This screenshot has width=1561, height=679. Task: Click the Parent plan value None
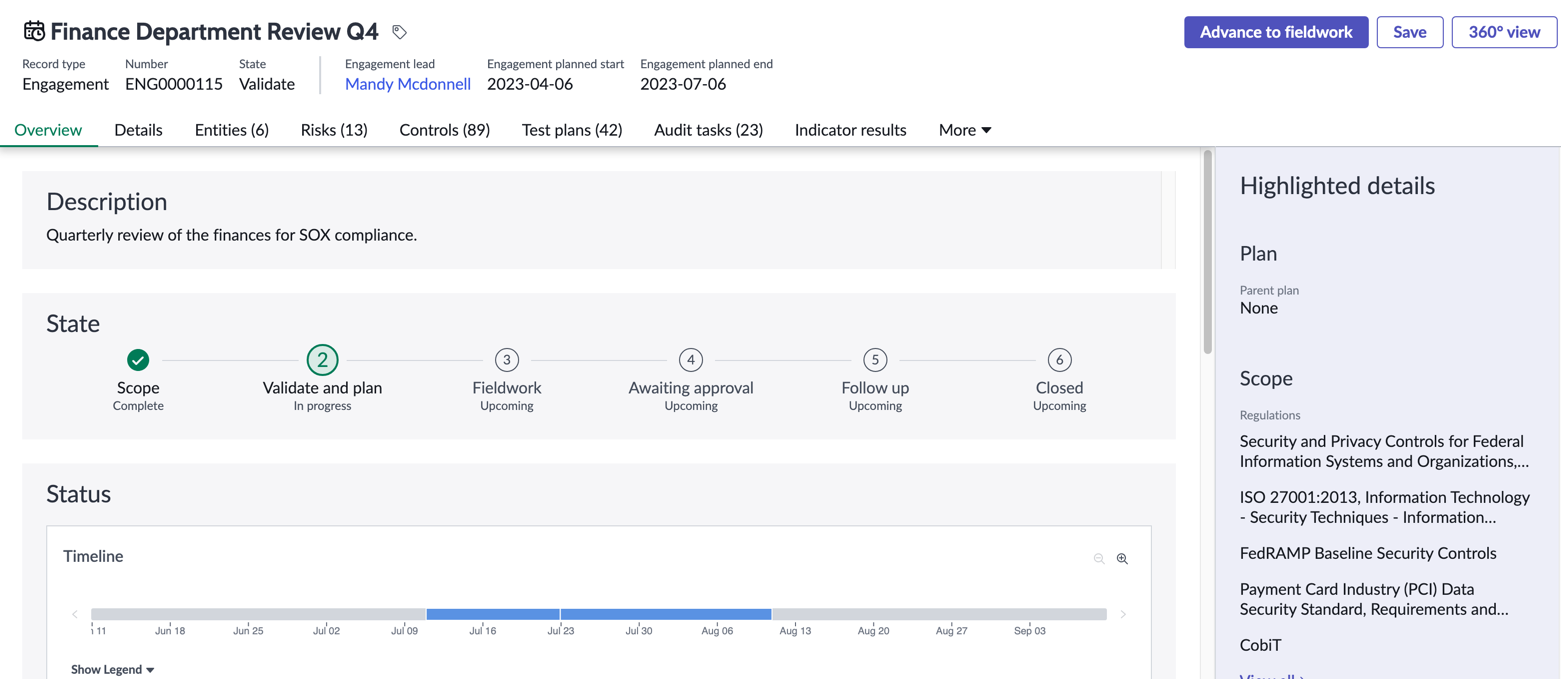pyautogui.click(x=1259, y=308)
